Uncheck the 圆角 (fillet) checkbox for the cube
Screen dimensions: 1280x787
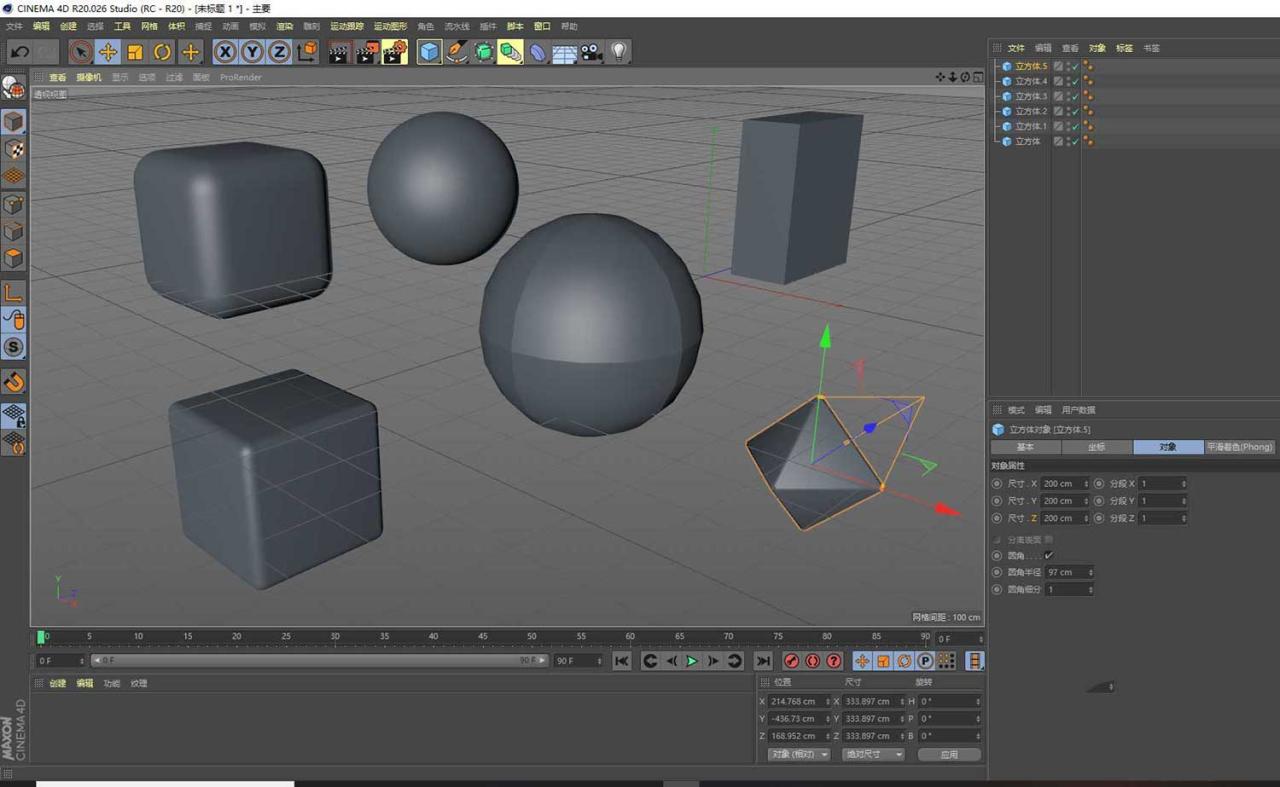[x=1048, y=555]
